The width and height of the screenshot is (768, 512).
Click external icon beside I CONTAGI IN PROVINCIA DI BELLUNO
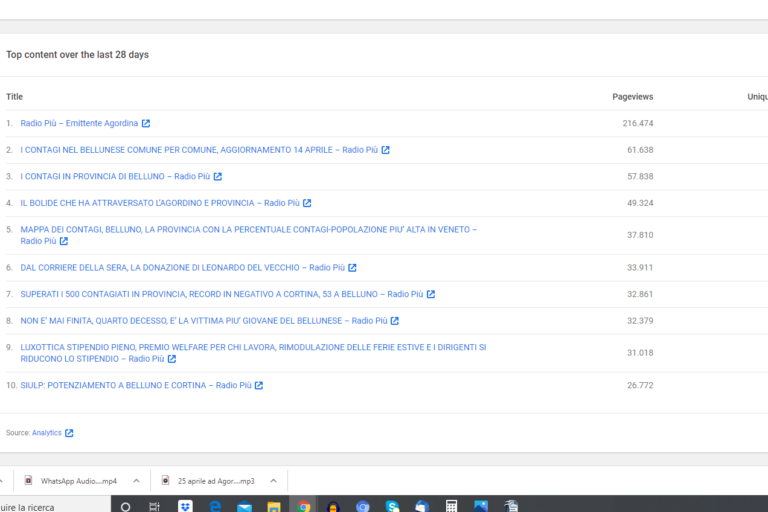(218, 176)
